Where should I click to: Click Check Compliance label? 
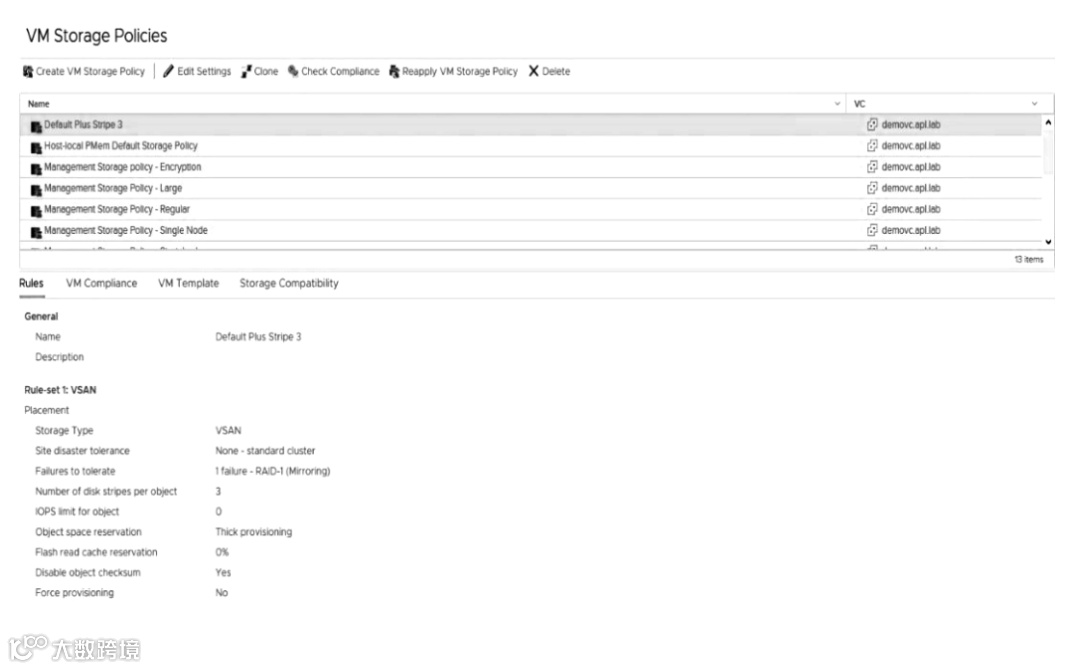pyautogui.click(x=340, y=72)
